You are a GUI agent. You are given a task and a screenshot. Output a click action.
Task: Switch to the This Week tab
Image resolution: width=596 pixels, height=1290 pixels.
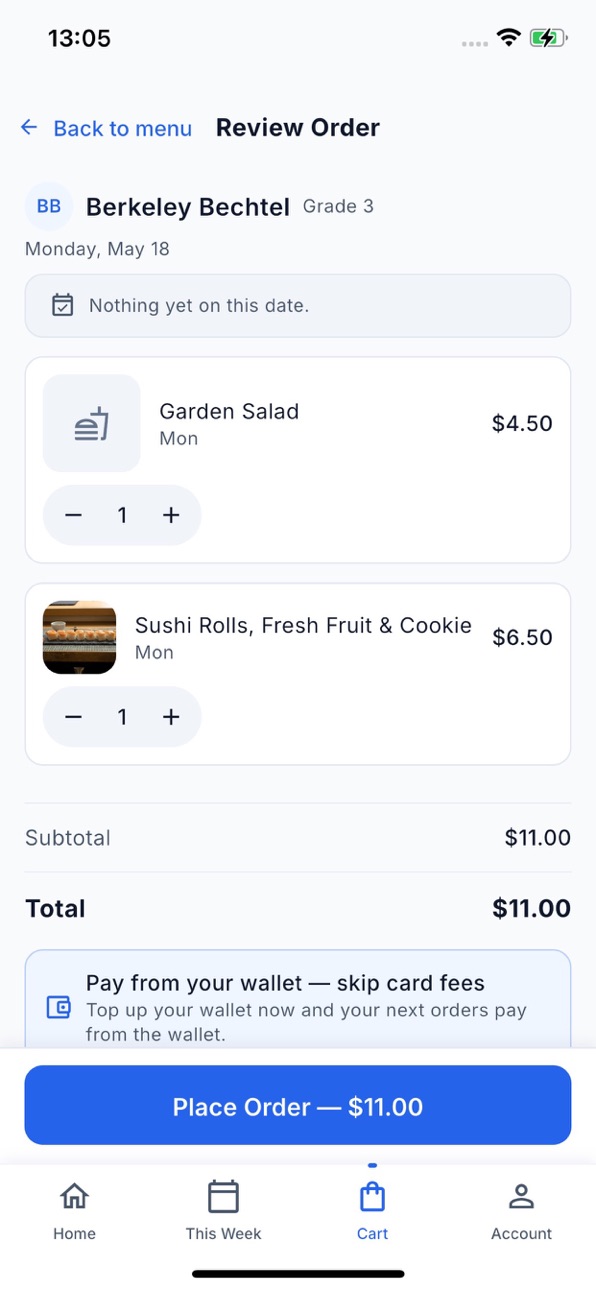pyautogui.click(x=223, y=1211)
